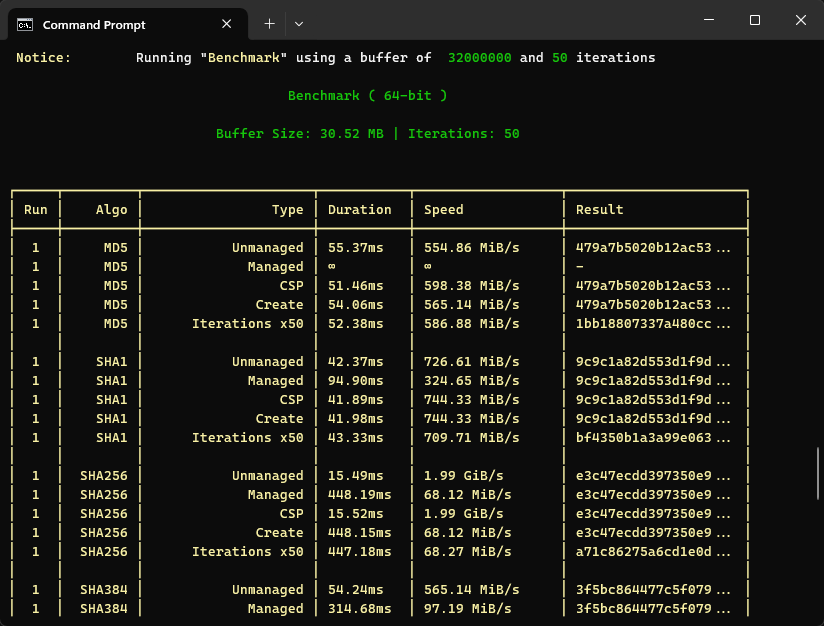This screenshot has height=626, width=824.
Task: Click the Algo column header
Action: 111,210
